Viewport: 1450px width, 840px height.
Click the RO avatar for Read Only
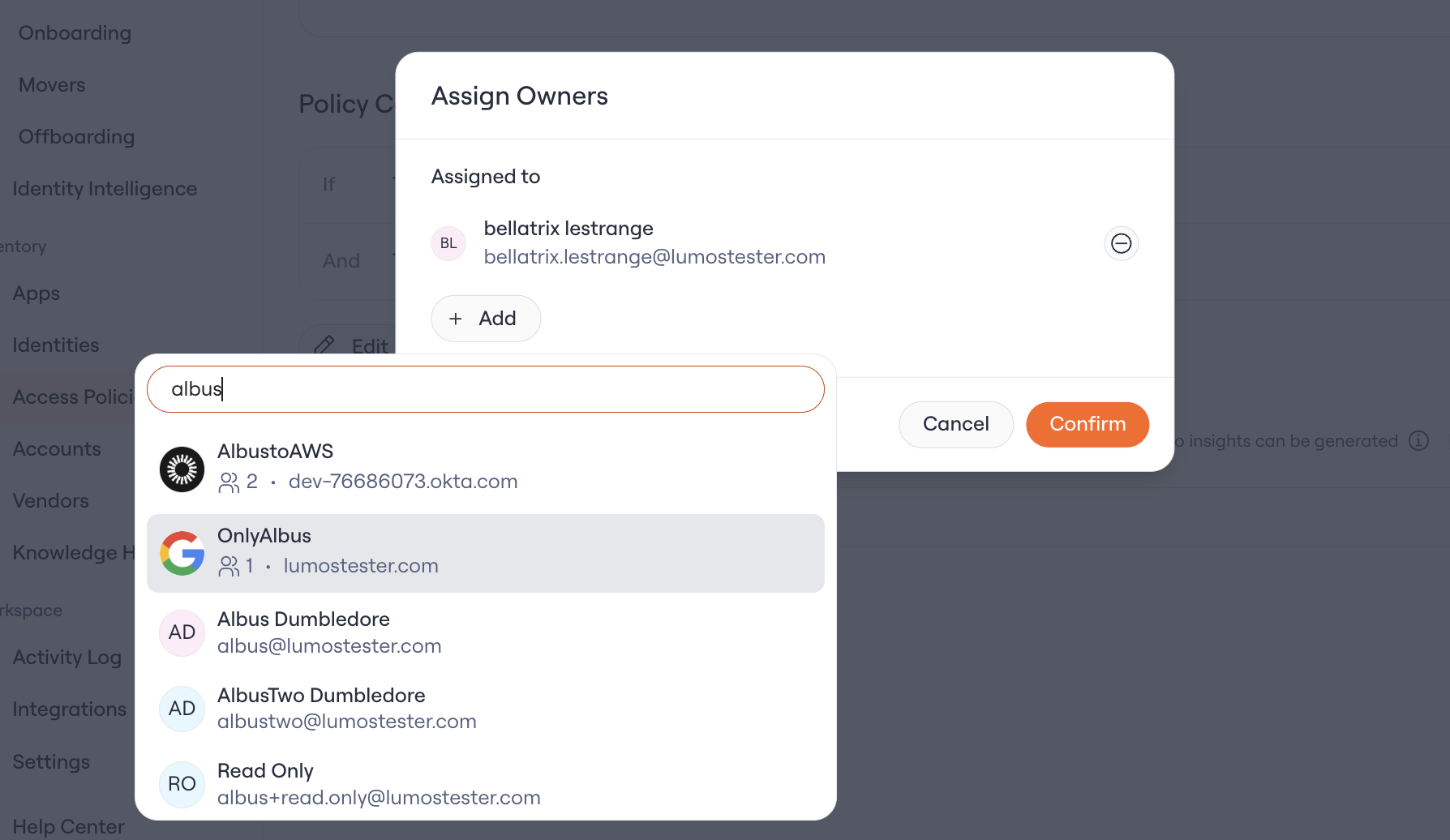(x=182, y=784)
